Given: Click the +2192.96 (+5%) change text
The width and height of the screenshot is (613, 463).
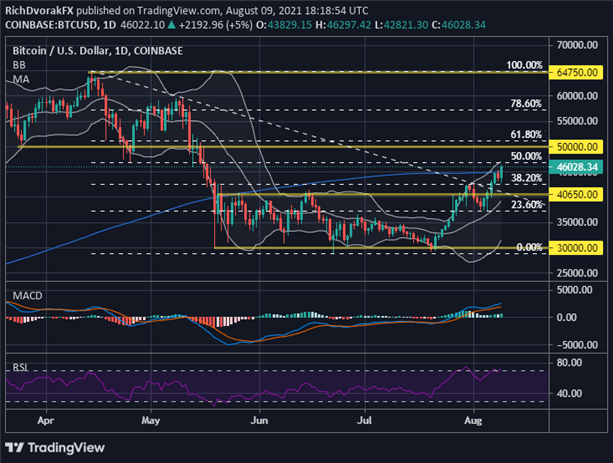Looking at the screenshot, I should click(215, 25).
